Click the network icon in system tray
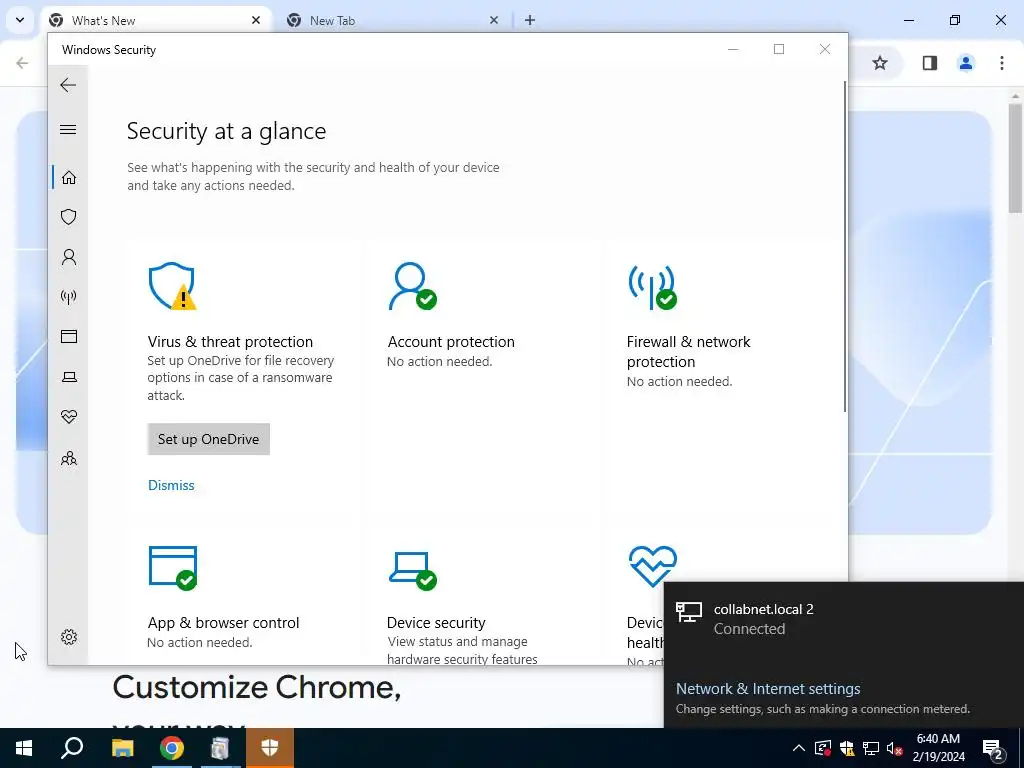 (871, 748)
